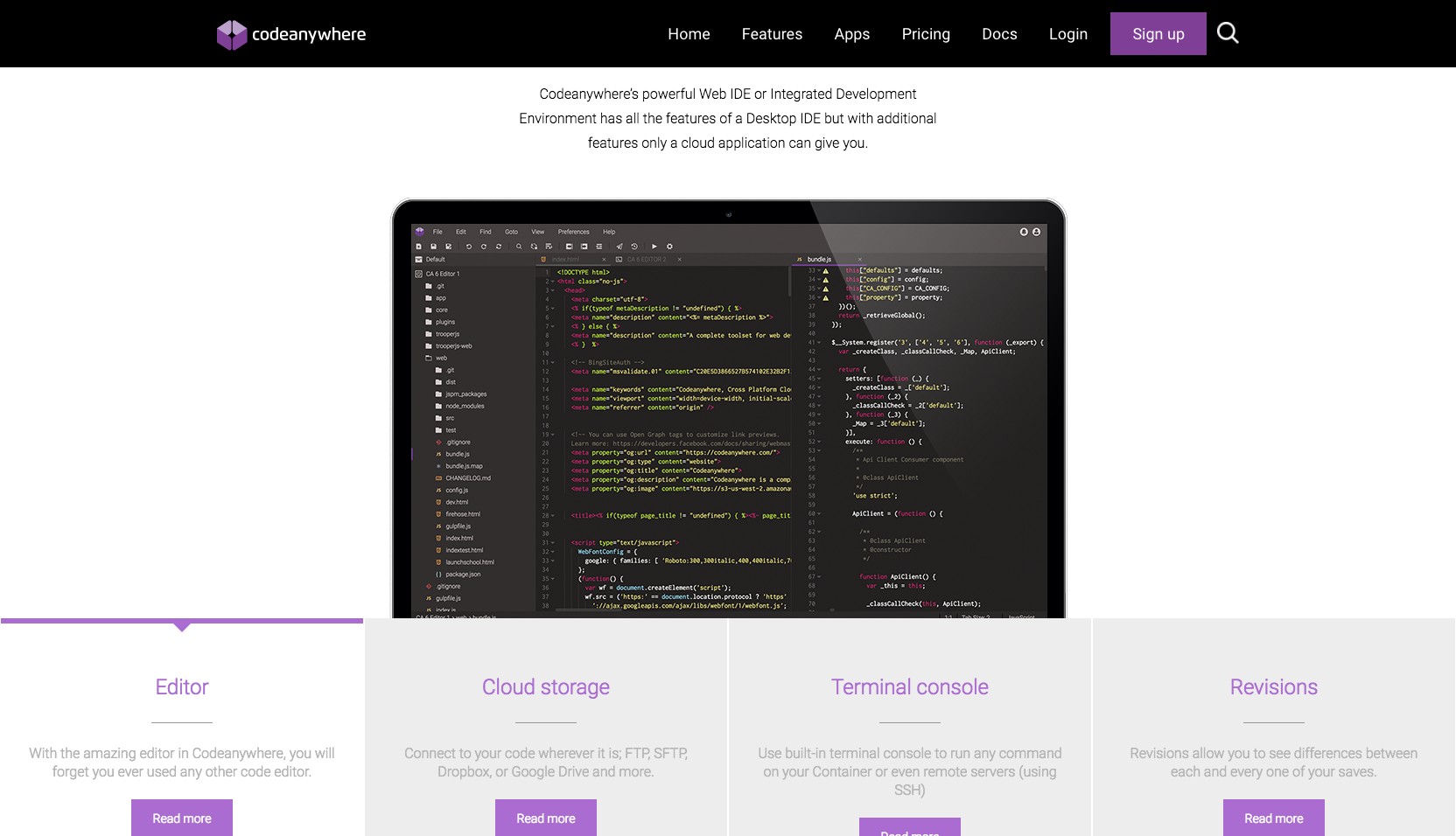
Task: Select the bundle.js editor tab
Action: click(x=819, y=260)
